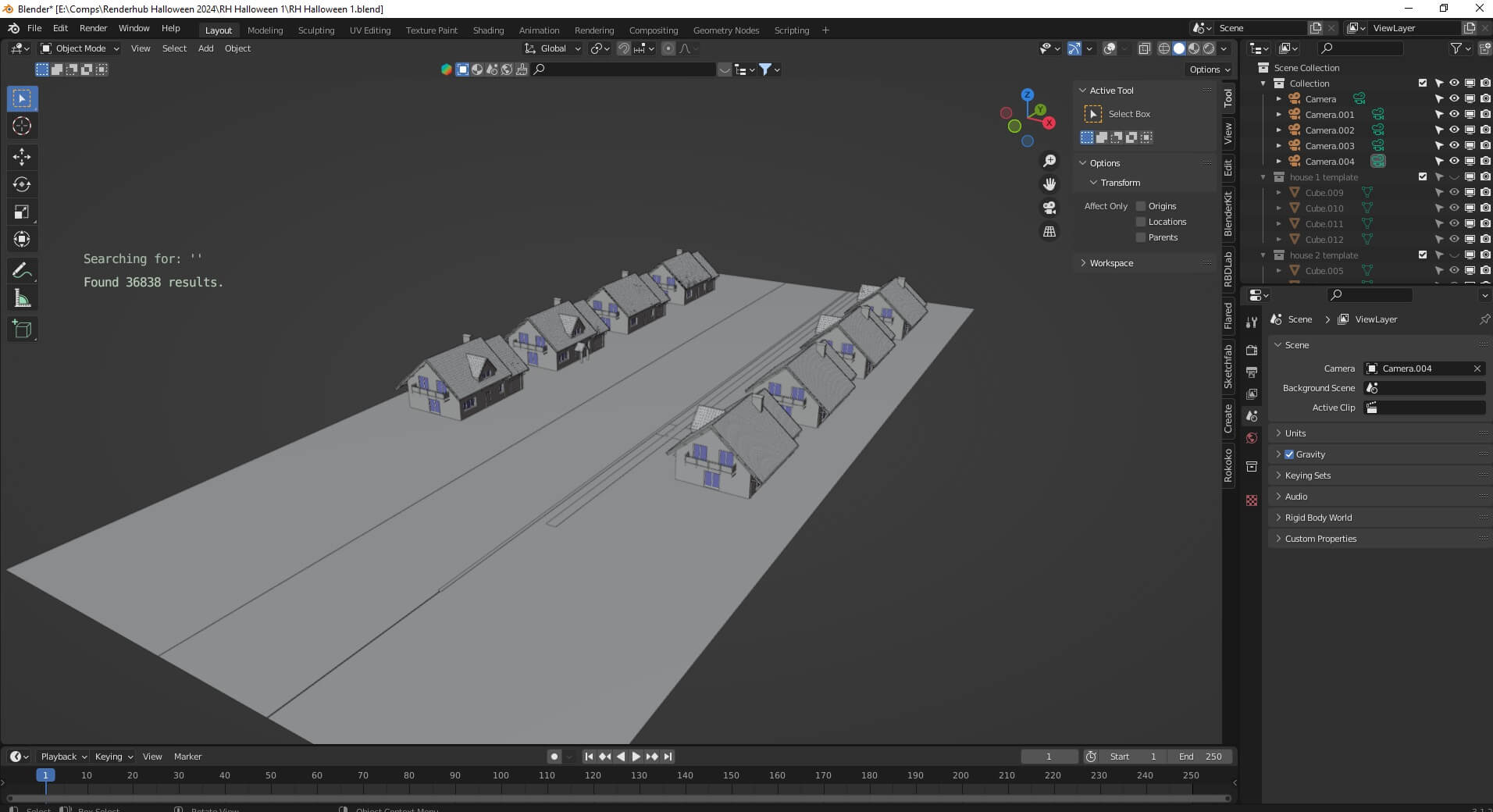Expand the Units panel
Image resolution: width=1493 pixels, height=812 pixels.
coord(1295,433)
